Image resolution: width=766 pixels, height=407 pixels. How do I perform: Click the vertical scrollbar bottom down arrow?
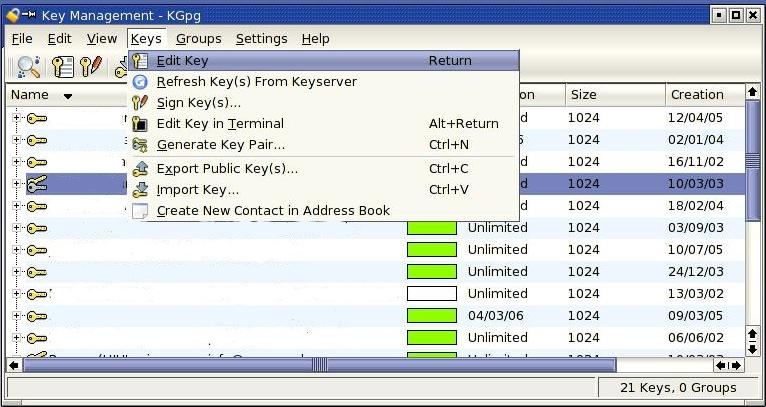click(x=752, y=349)
